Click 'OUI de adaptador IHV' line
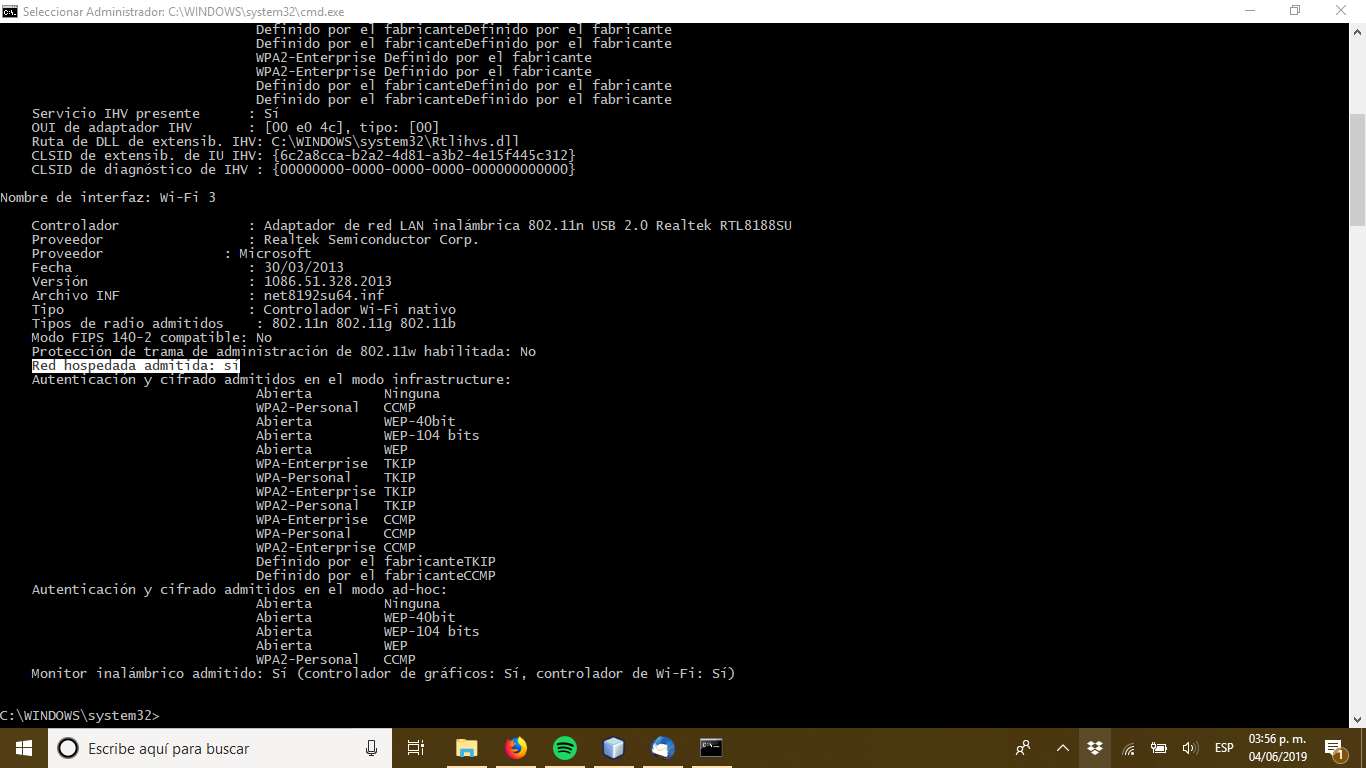Screen dimensions: 1366x768 tap(236, 128)
